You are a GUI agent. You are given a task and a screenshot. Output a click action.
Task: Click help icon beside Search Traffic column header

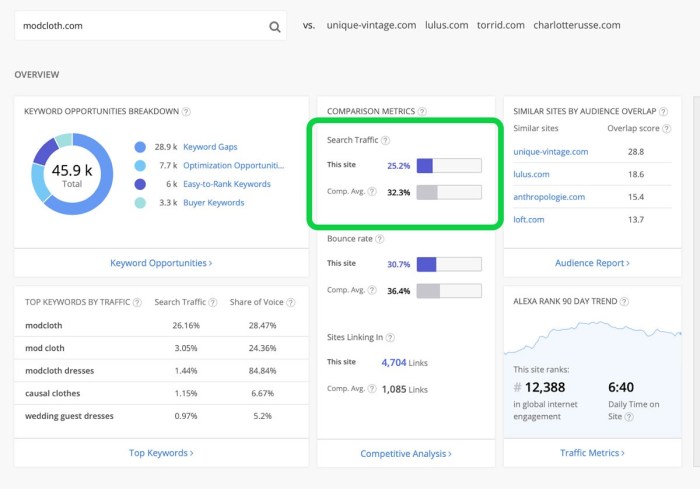213,302
